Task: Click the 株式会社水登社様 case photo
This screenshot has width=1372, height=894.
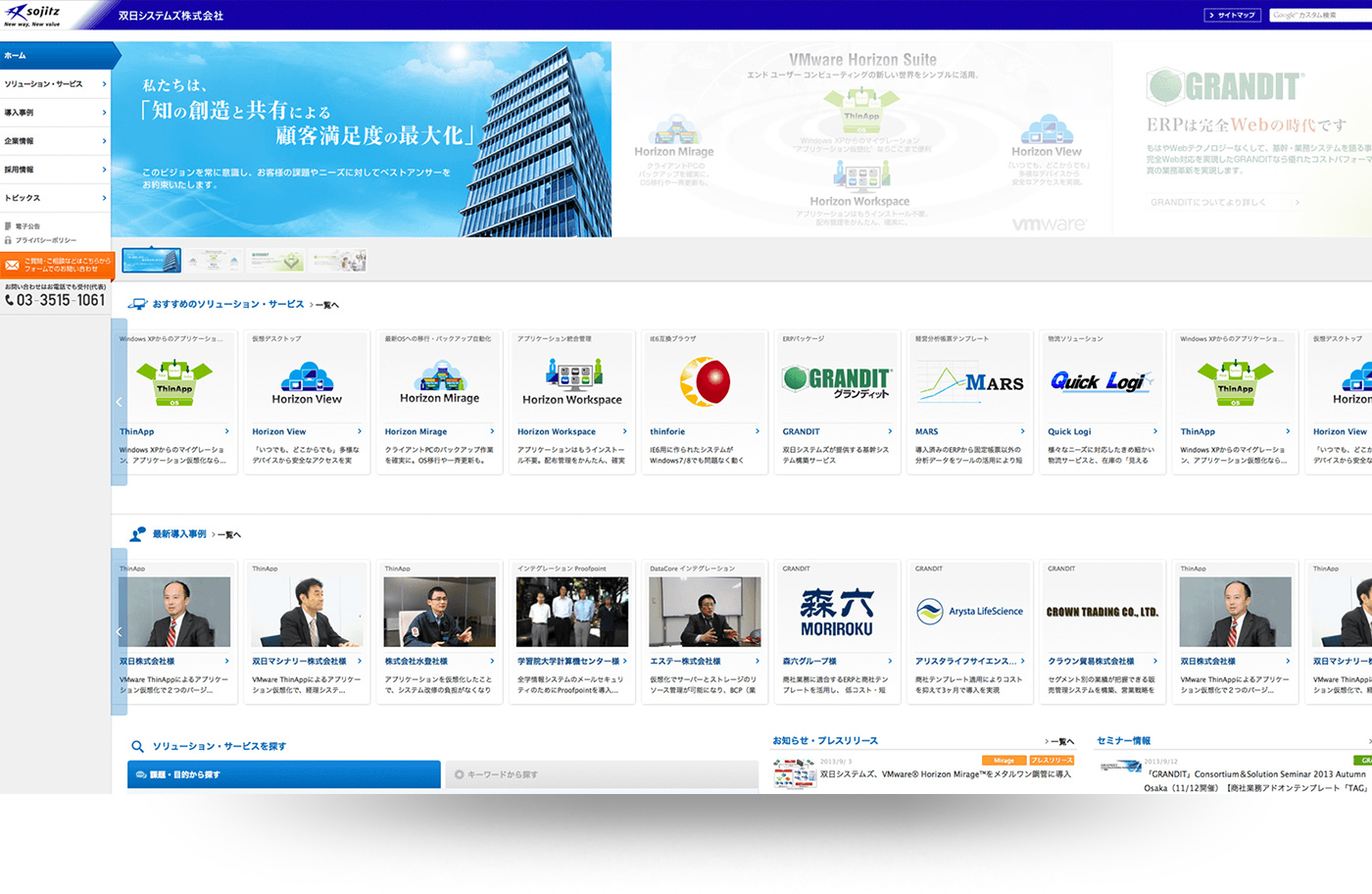Action: (440, 612)
